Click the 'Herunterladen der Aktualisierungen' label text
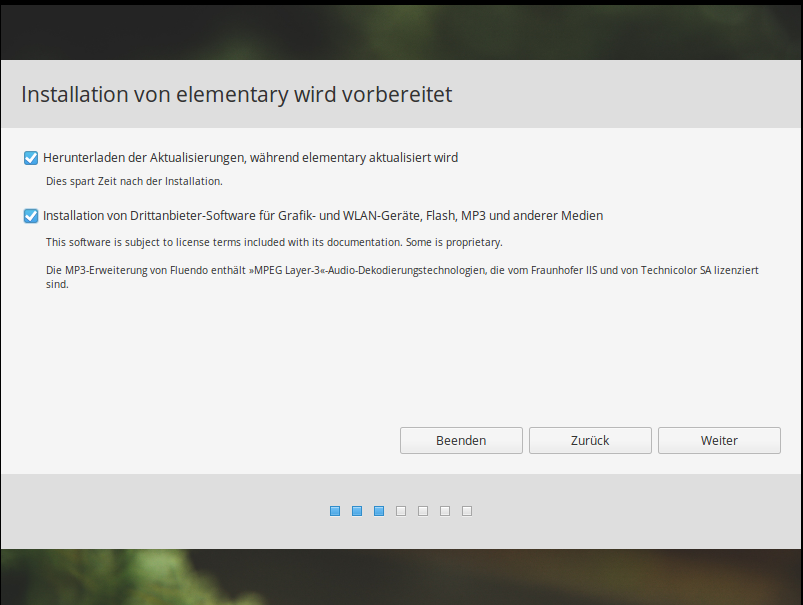 (250, 158)
